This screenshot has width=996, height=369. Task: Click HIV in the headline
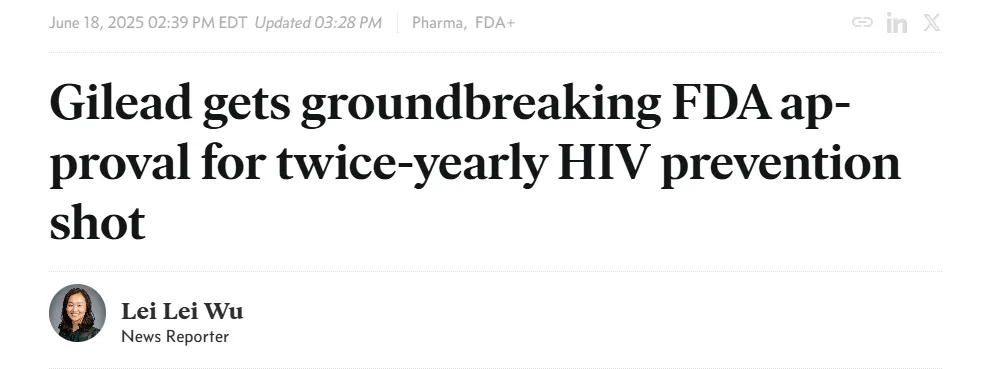603,164
